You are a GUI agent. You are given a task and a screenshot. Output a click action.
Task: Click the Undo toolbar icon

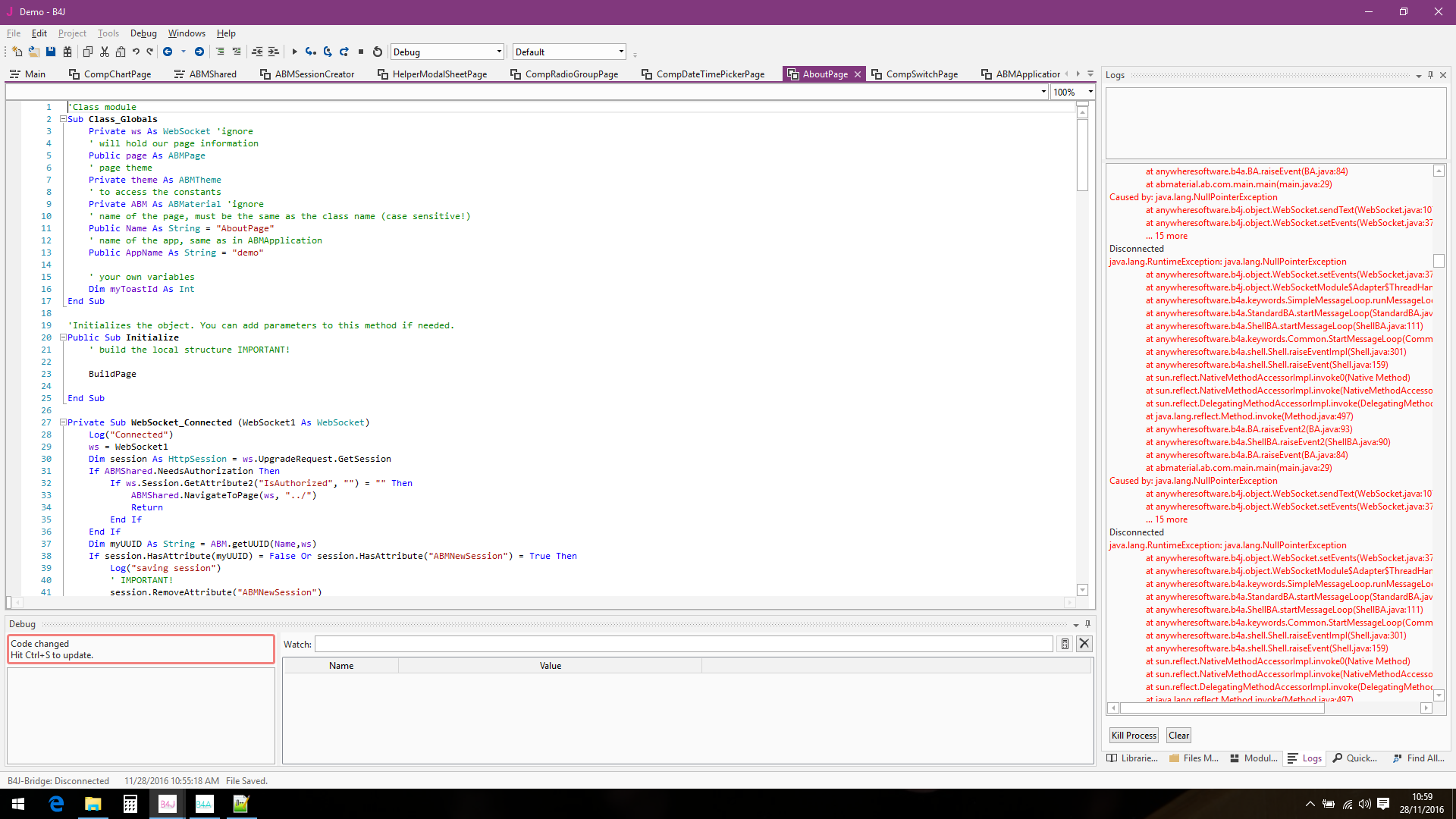pos(136,52)
